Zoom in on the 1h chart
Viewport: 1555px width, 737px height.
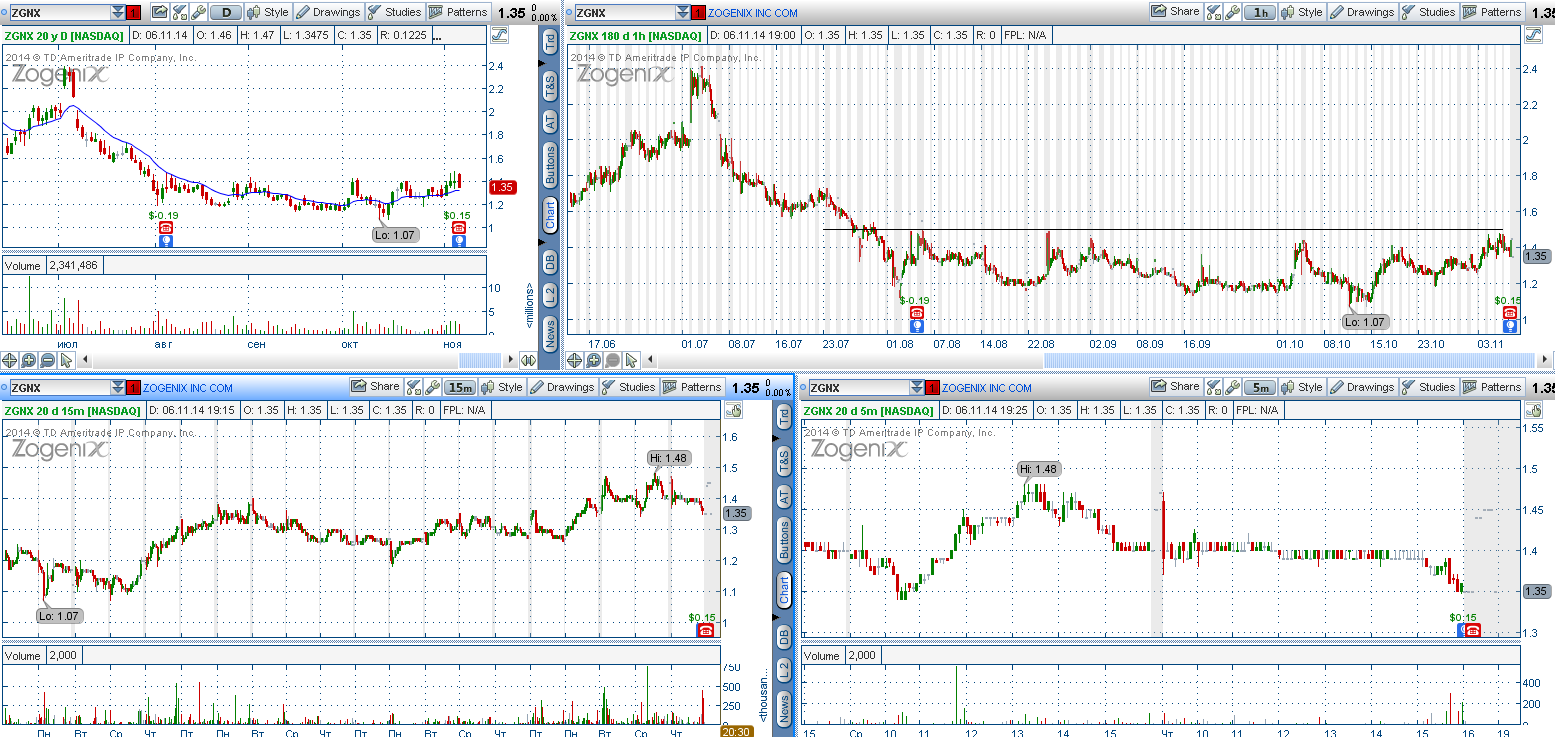594,360
